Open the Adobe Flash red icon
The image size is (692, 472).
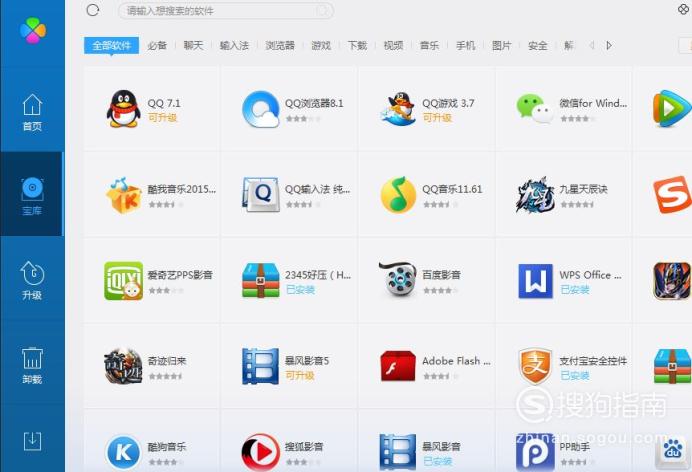pos(398,366)
